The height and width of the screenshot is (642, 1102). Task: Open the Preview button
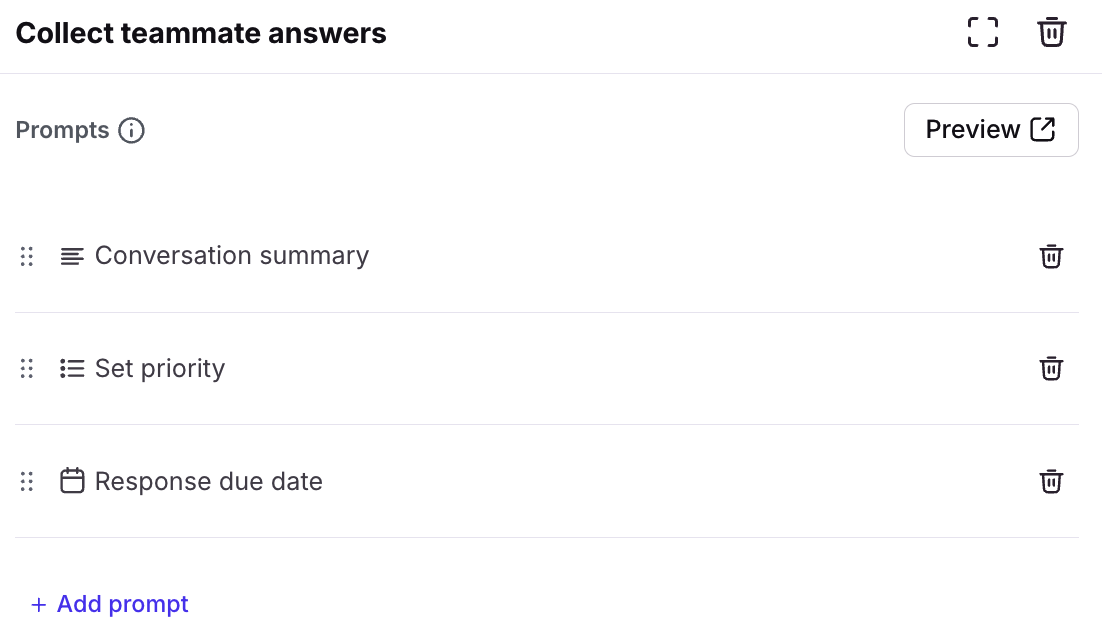tap(990, 130)
